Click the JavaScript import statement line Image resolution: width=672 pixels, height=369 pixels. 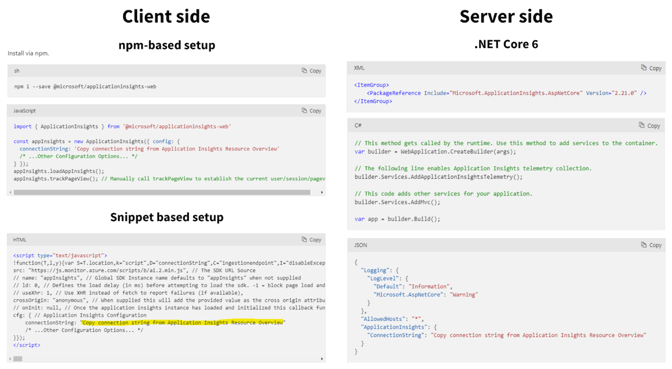122,126
